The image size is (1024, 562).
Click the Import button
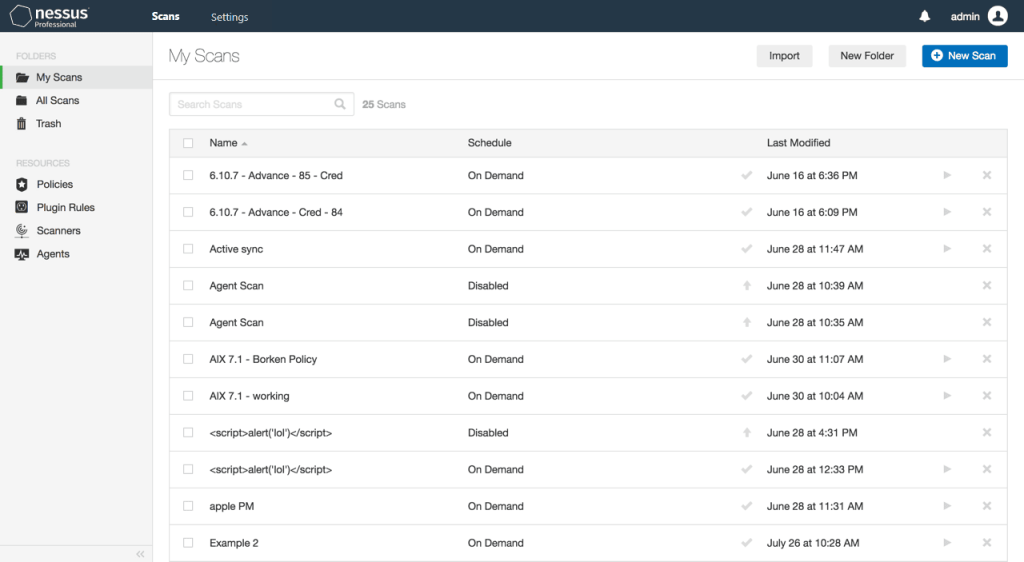(784, 55)
